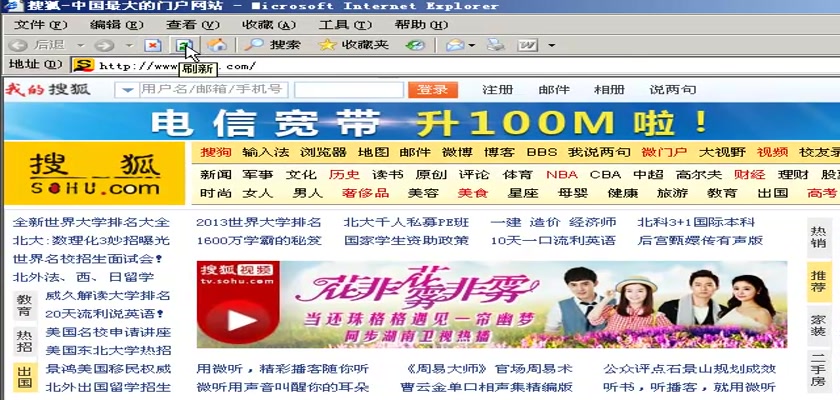Click the media/history globe icon
The height and width of the screenshot is (400, 840).
click(415, 46)
